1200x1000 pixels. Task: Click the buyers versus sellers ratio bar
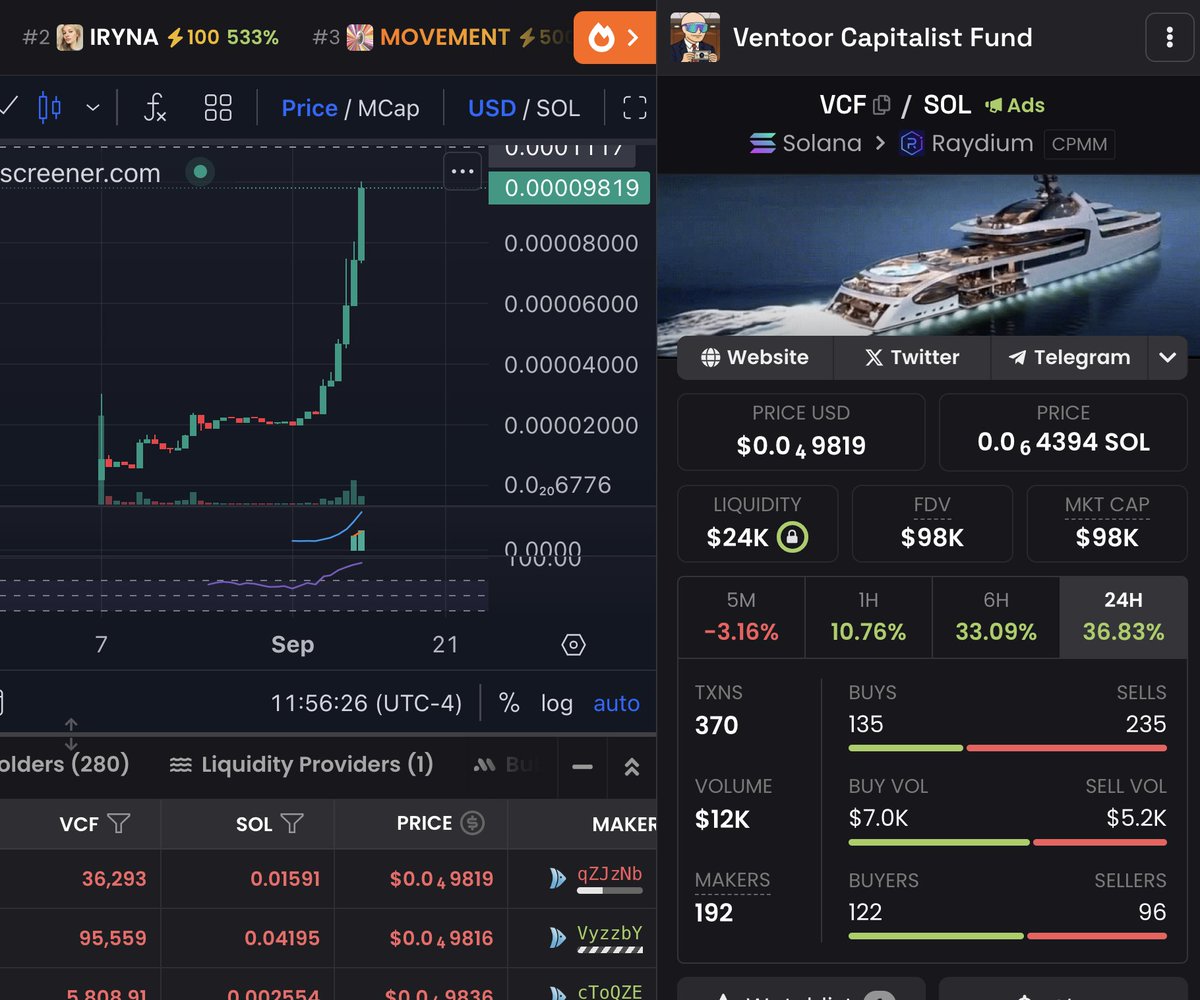[x=1007, y=936]
